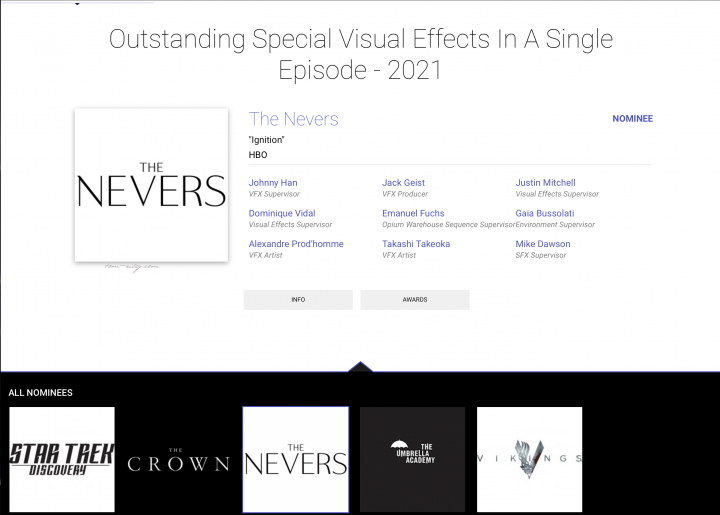Click the NOMINEE status label
The image size is (720, 515).
[632, 119]
